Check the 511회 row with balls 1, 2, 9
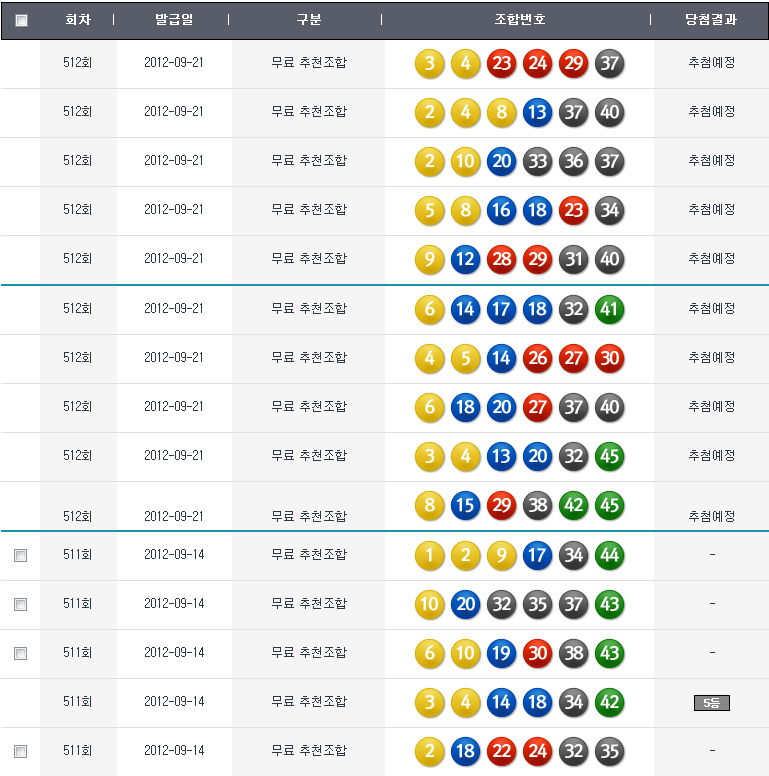The width and height of the screenshot is (769, 776). [21, 555]
